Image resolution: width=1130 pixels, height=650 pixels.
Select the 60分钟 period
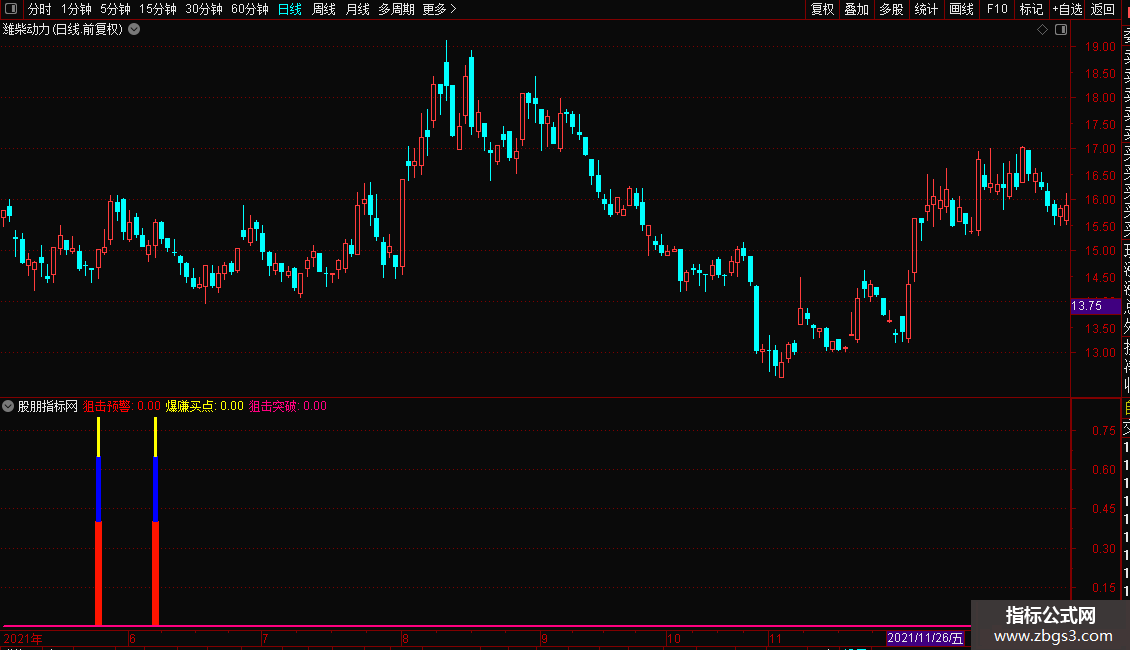pos(250,9)
